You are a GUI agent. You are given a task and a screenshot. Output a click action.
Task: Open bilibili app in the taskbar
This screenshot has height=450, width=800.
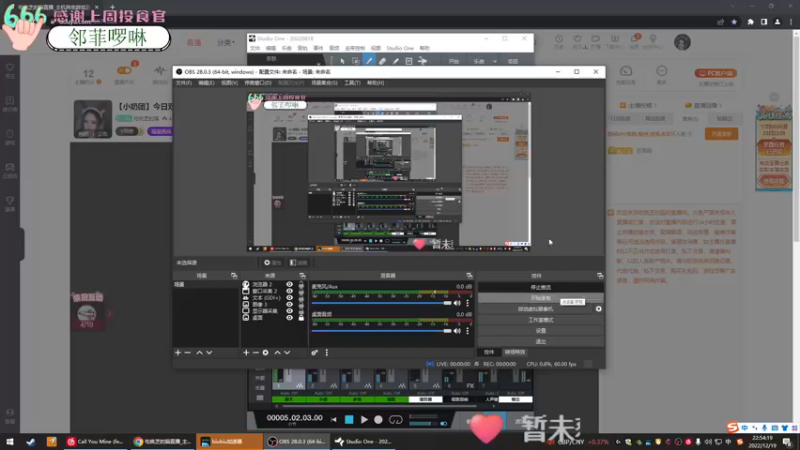coord(229,441)
